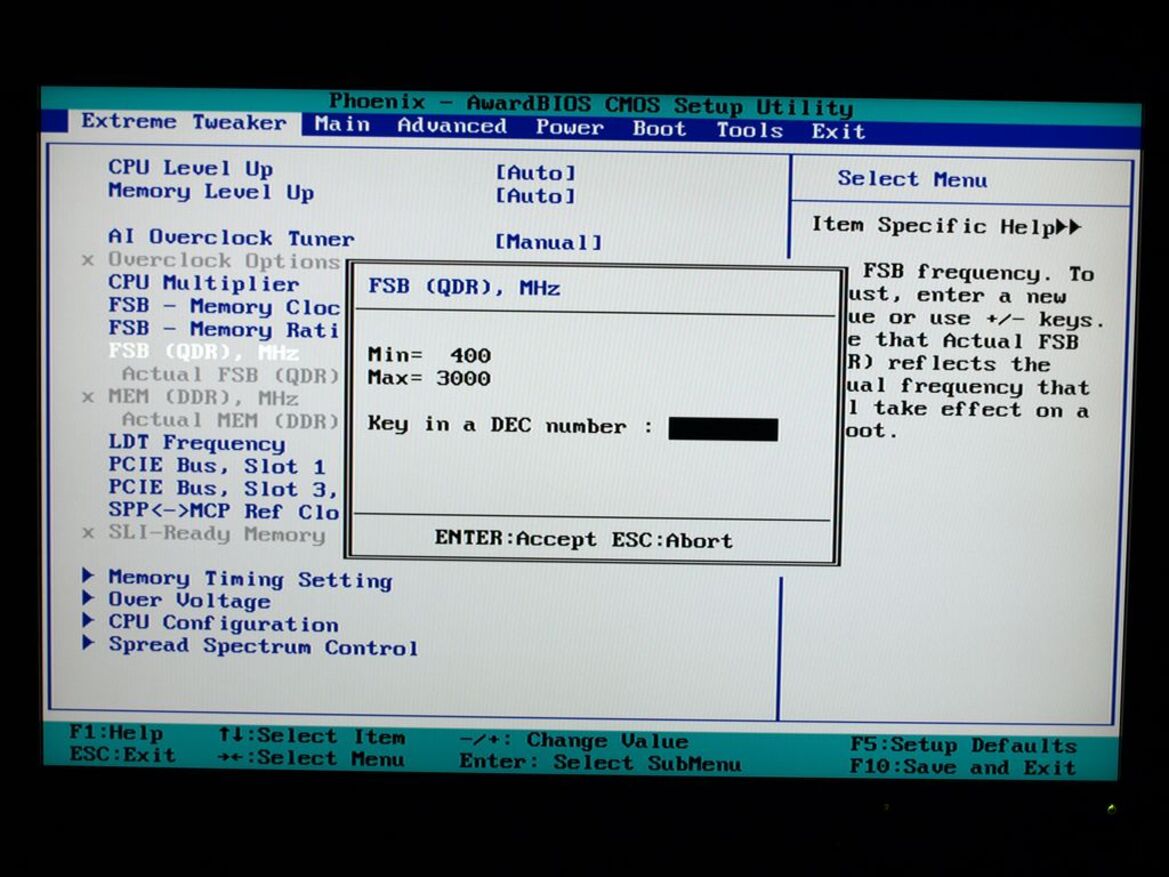Open the Main menu tab

click(342, 124)
